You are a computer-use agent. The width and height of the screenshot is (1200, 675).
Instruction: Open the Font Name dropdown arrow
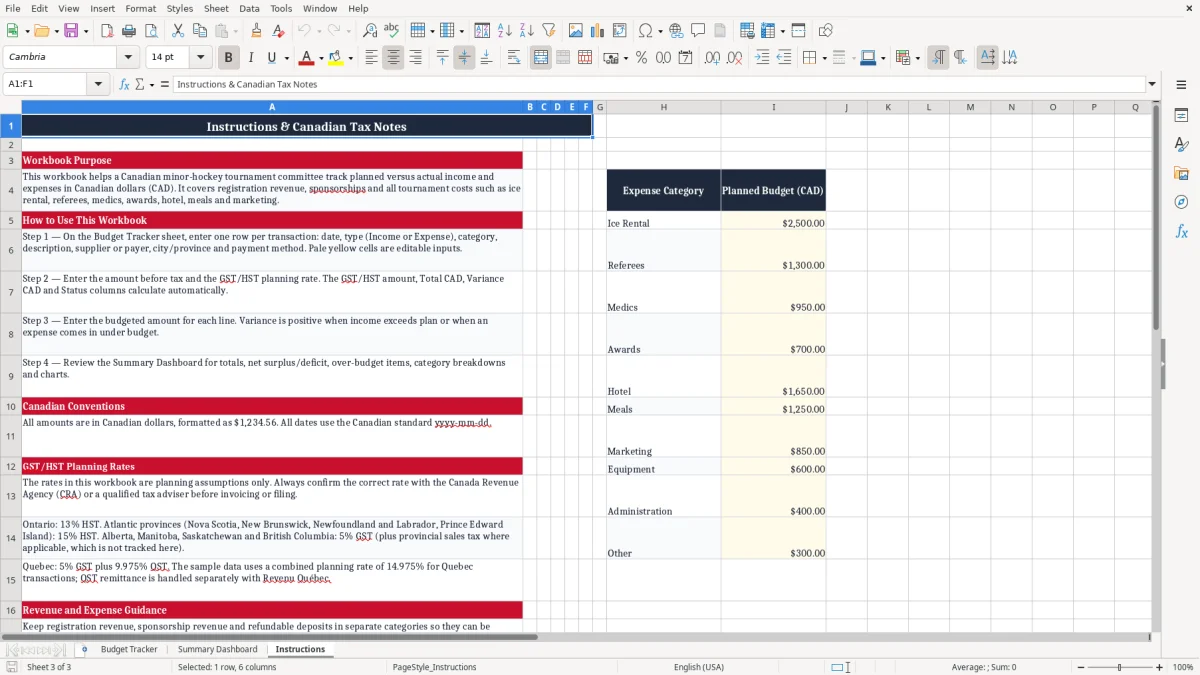pyautogui.click(x=128, y=57)
